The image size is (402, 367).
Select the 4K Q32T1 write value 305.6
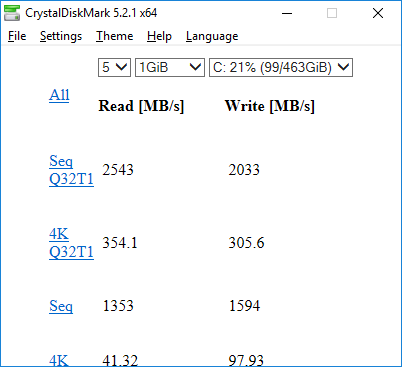[246, 243]
